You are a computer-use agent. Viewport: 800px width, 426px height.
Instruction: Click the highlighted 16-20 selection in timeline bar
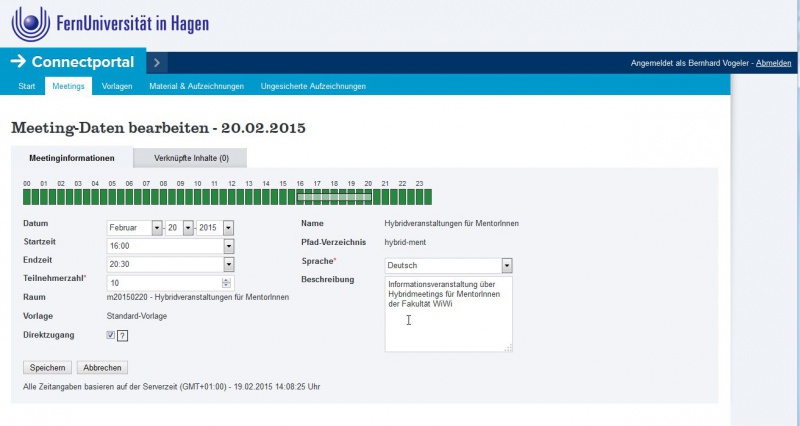point(334,196)
